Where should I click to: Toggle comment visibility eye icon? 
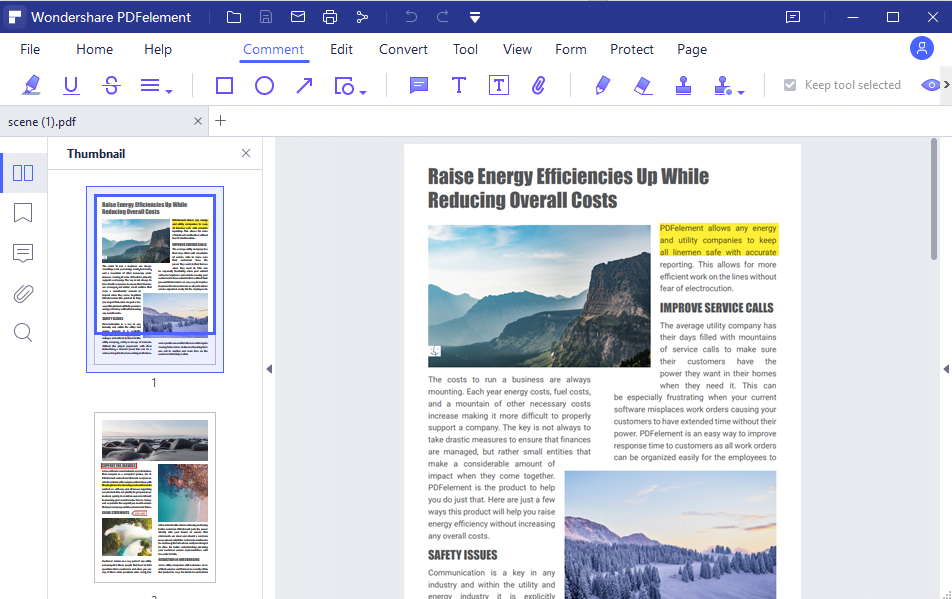click(930, 86)
